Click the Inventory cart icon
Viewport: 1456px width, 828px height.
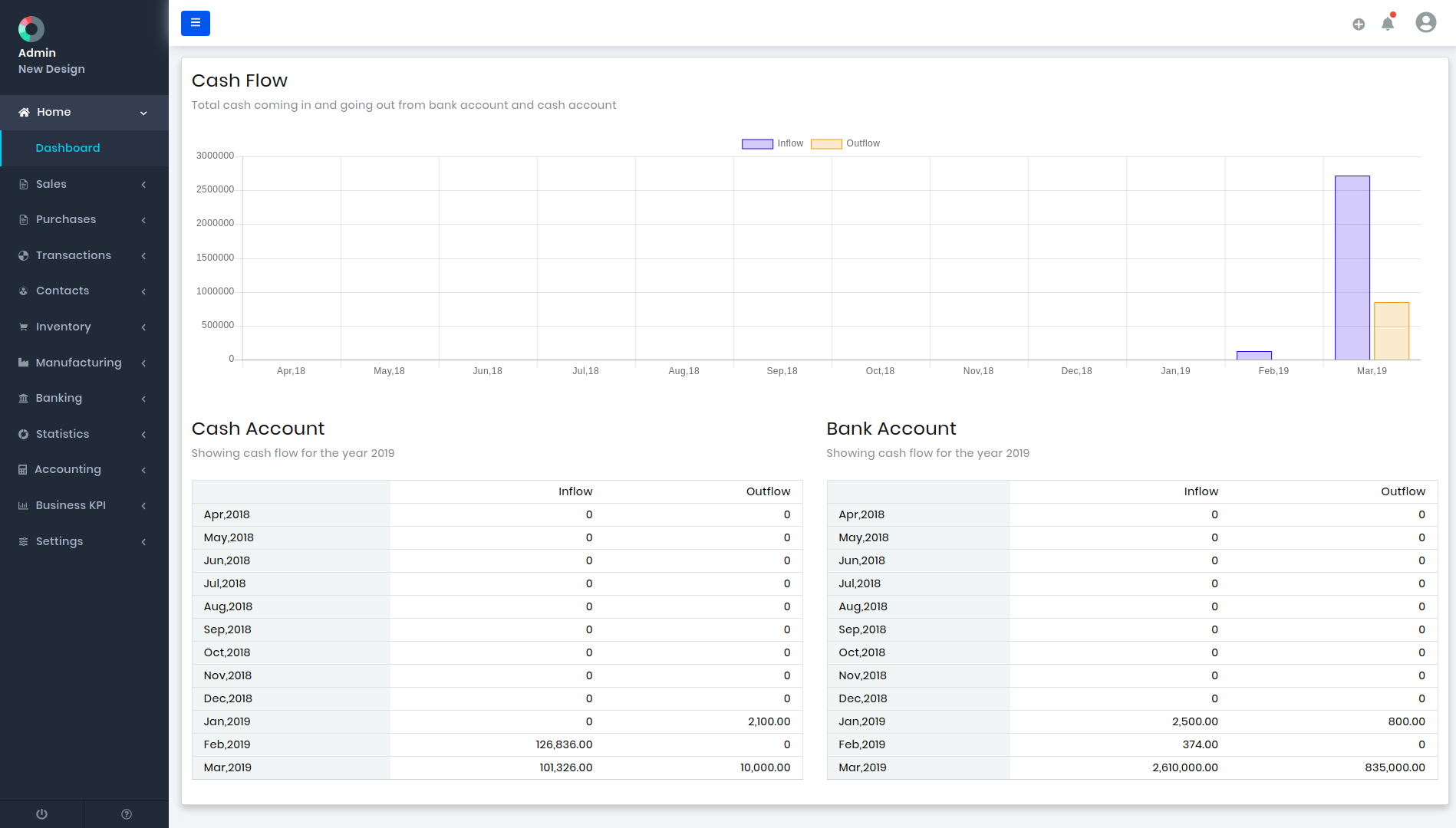click(x=23, y=327)
